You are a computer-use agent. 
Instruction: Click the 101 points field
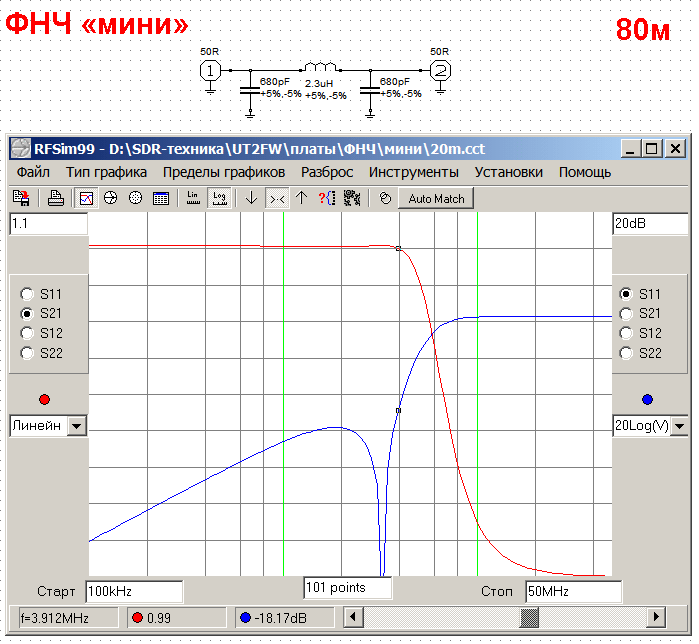coord(348,588)
